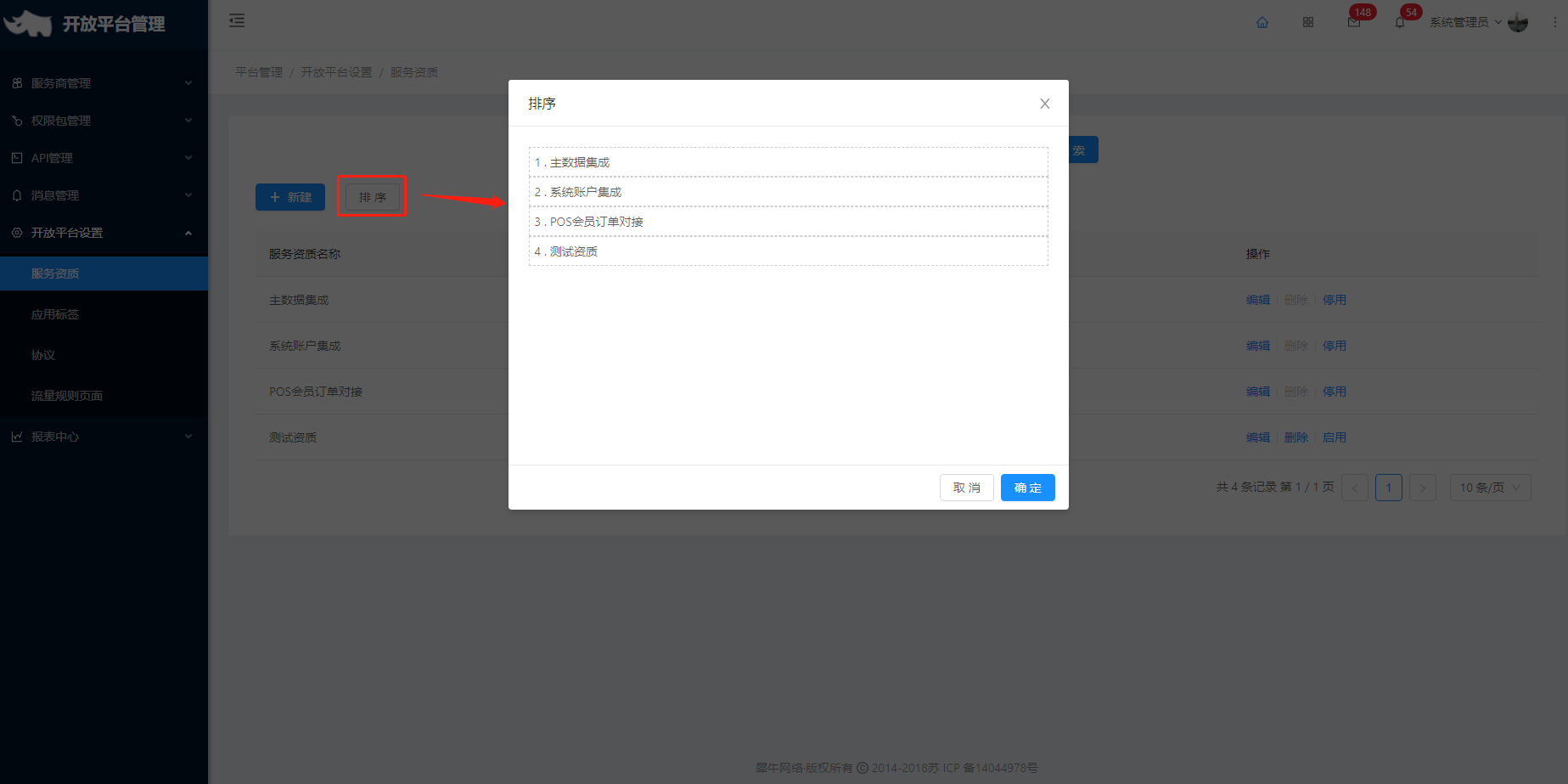Click the 测试资质 table row name
The height and width of the screenshot is (784, 1568).
[x=293, y=437]
